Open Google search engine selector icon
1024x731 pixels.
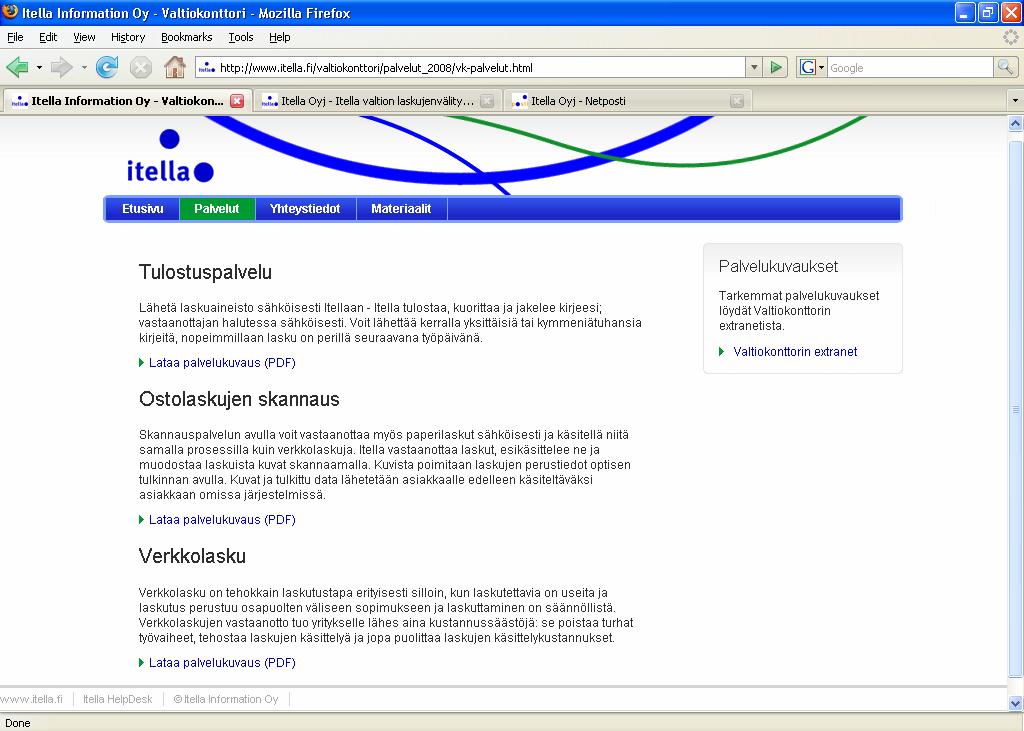point(812,67)
